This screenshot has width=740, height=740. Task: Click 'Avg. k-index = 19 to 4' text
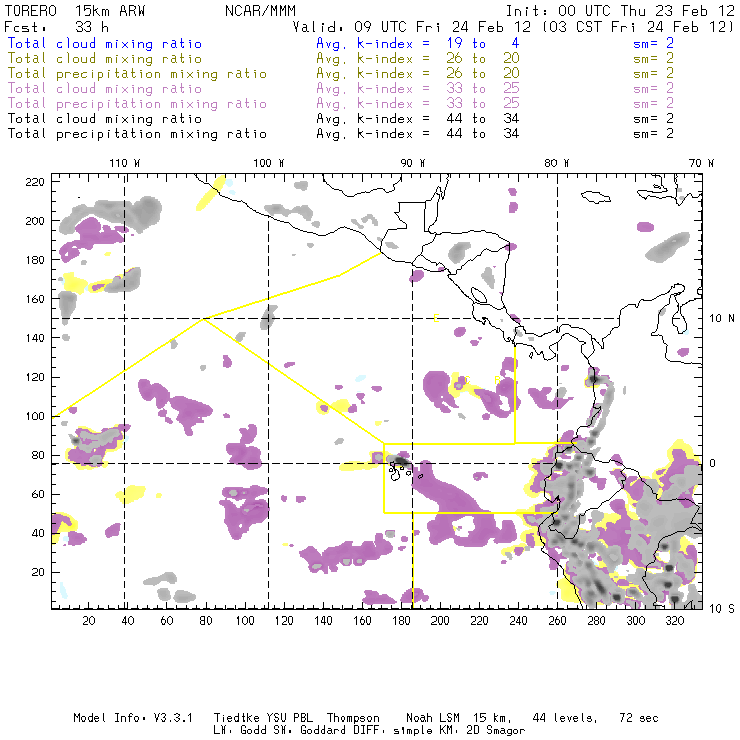pyautogui.click(x=418, y=44)
